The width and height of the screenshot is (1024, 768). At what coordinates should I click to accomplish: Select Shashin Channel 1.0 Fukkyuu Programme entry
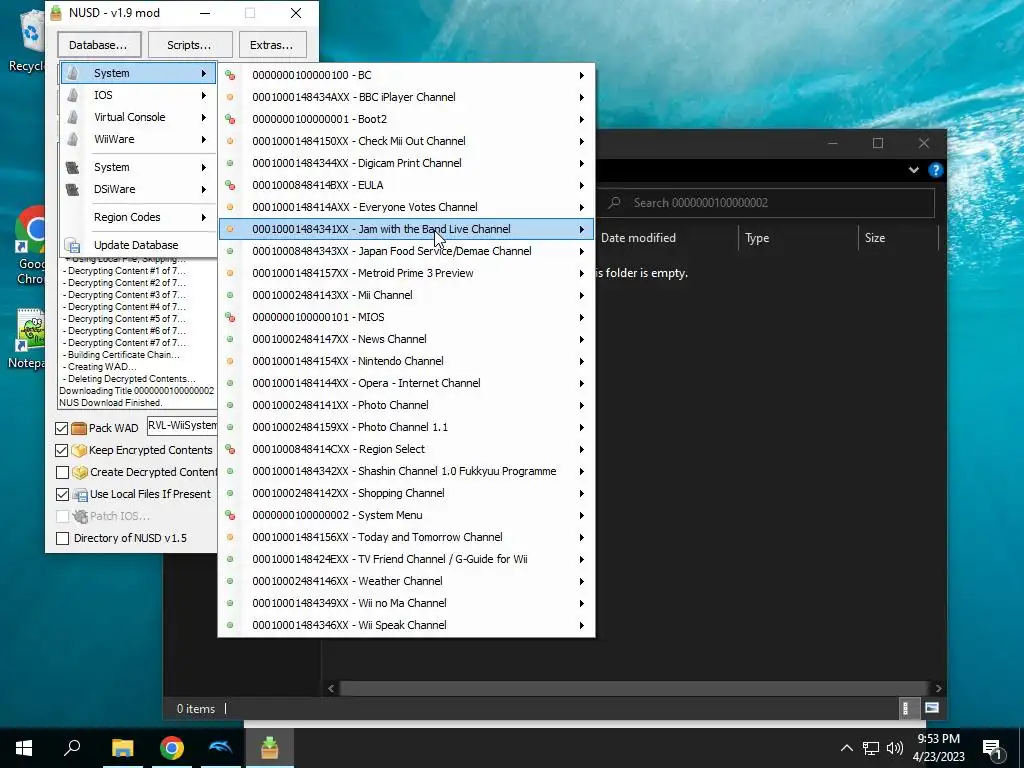[406, 471]
